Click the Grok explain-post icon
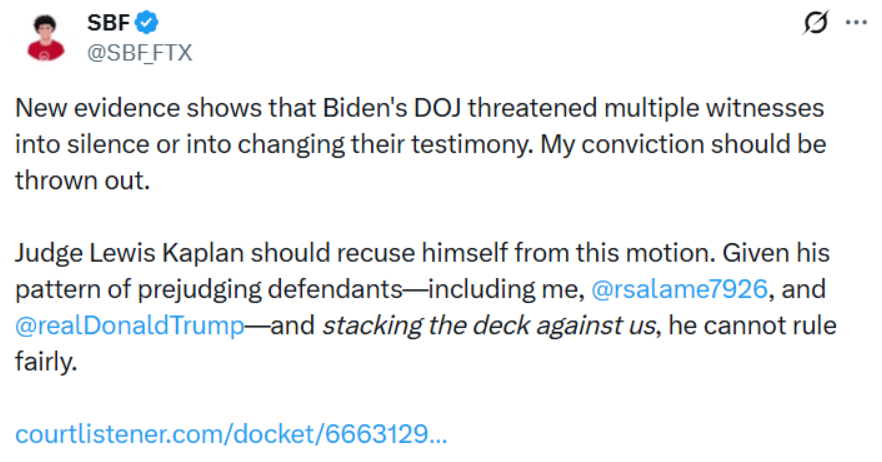 [817, 24]
